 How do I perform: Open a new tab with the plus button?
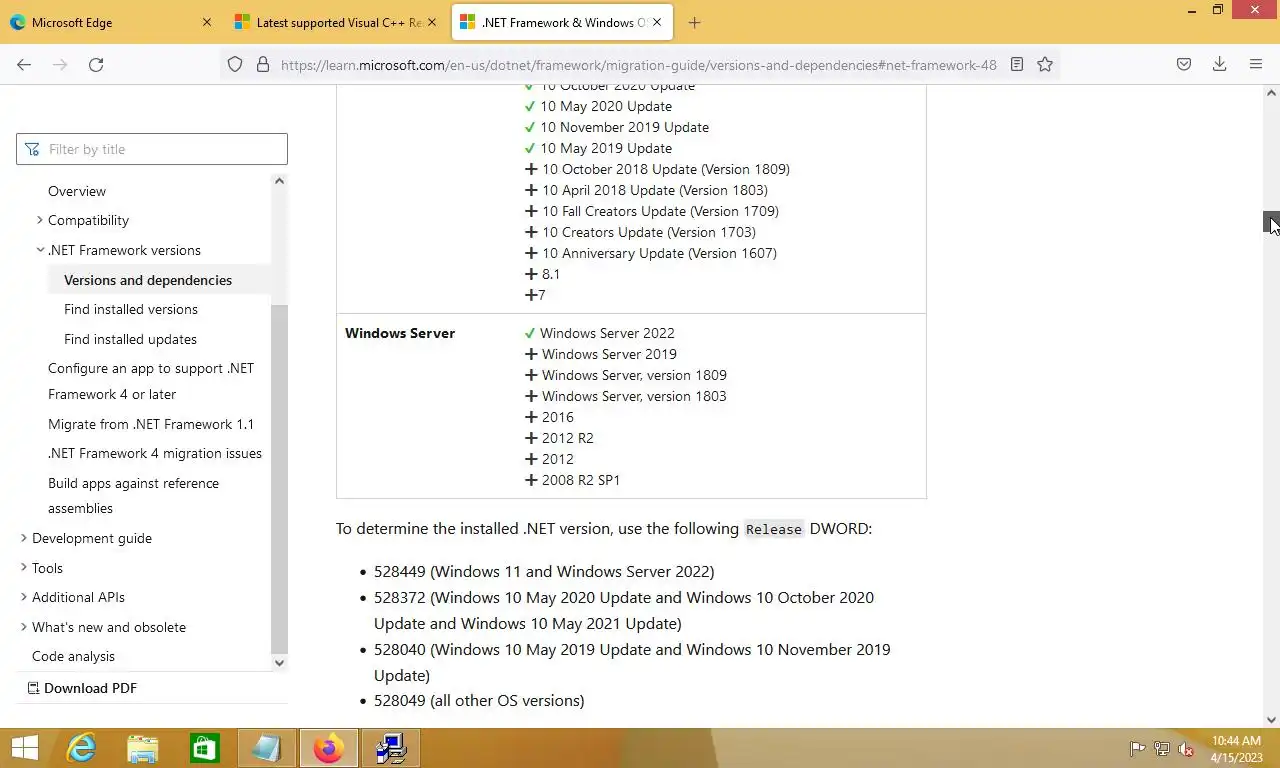(x=694, y=22)
